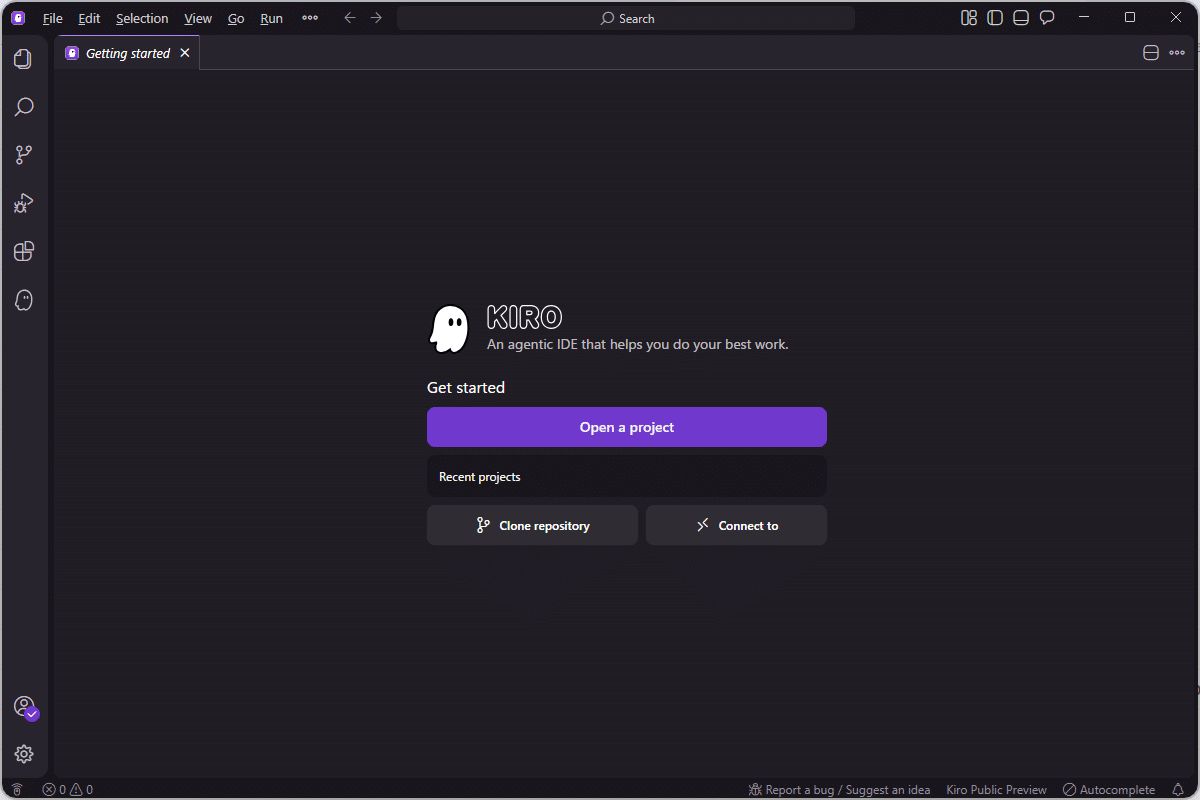Open the File menu

tap(52, 18)
